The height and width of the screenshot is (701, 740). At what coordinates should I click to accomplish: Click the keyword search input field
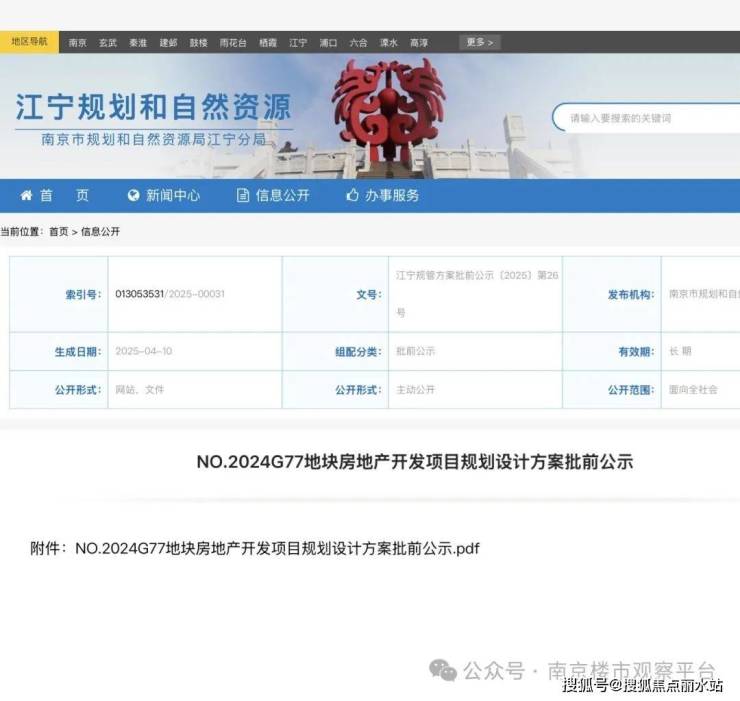point(650,118)
